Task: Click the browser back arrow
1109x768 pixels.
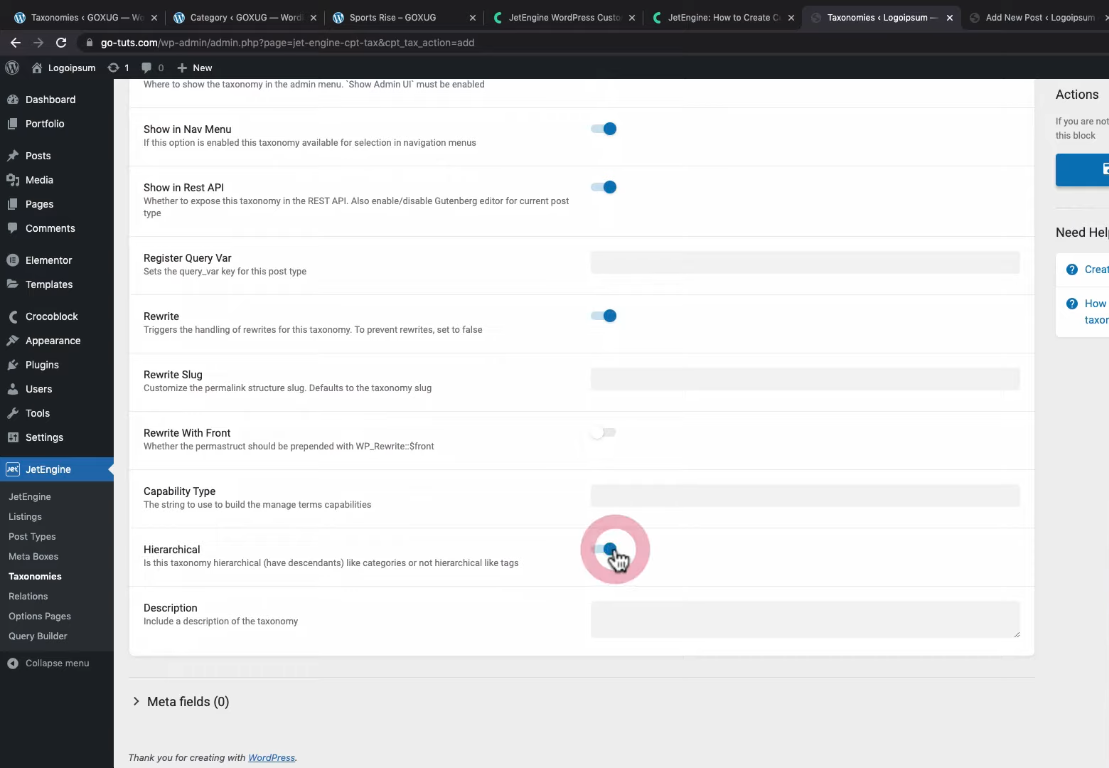Action: pyautogui.click(x=16, y=42)
